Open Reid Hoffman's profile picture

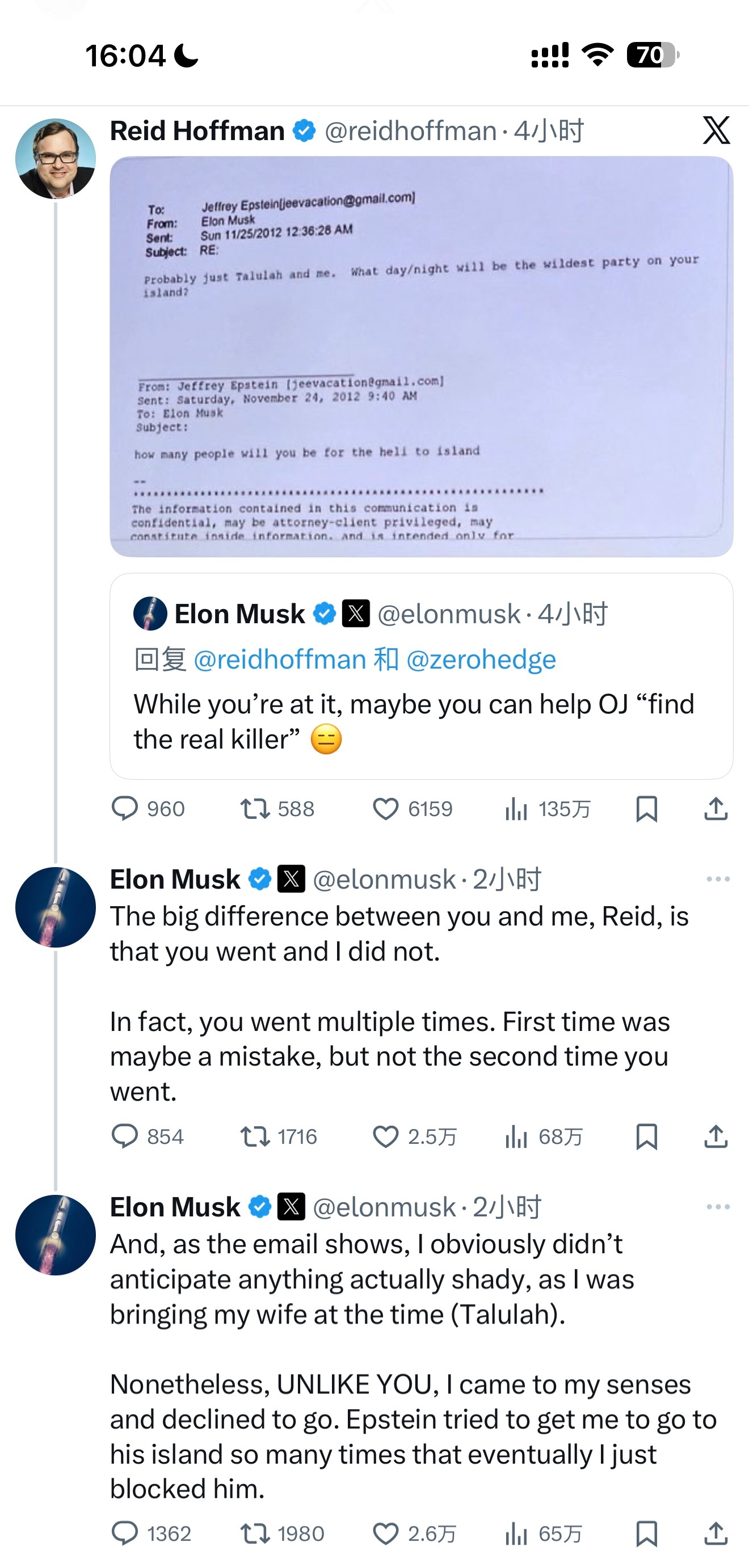56,159
